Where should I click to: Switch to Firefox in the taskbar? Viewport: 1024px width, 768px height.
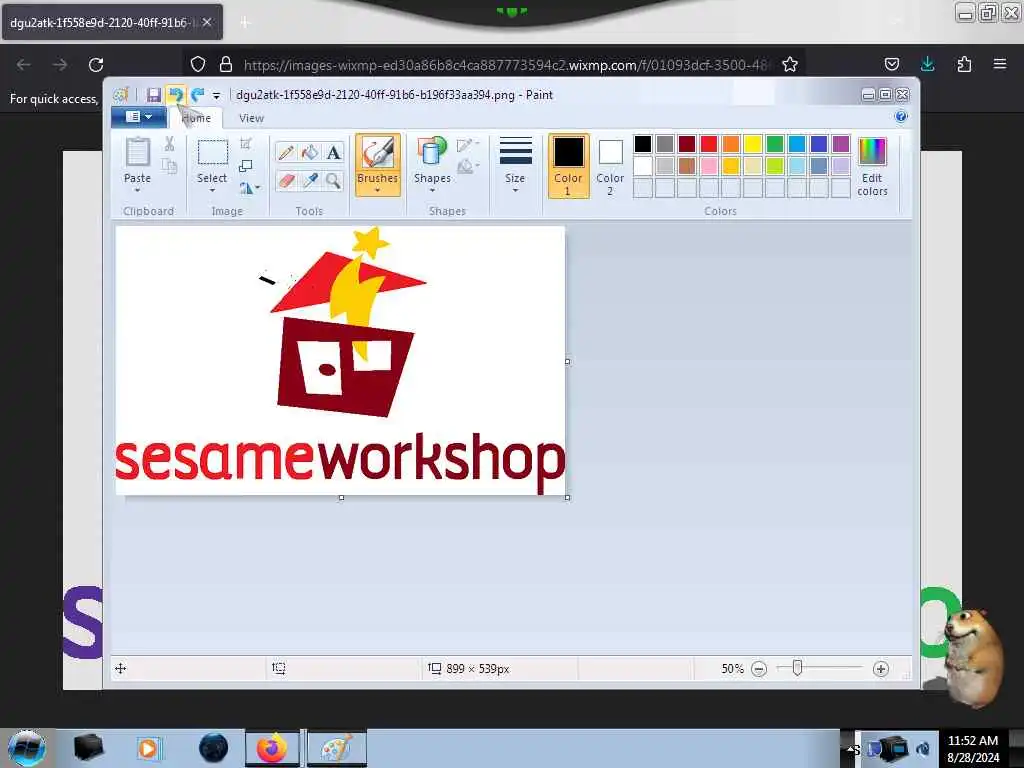click(272, 748)
